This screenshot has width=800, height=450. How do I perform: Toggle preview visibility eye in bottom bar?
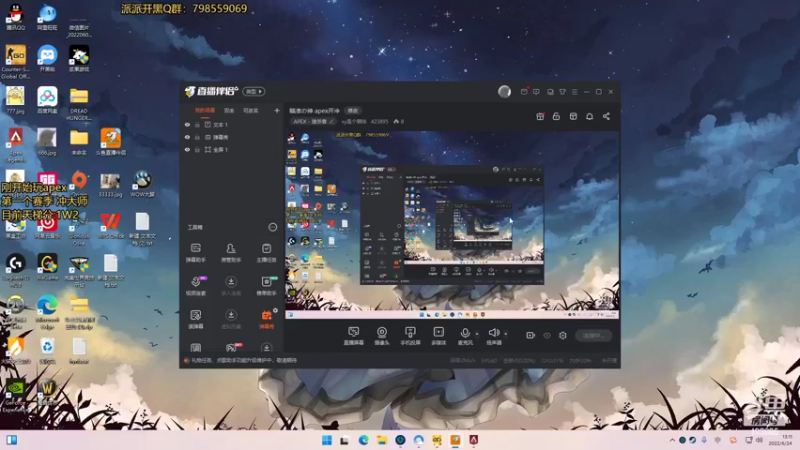click(x=547, y=335)
